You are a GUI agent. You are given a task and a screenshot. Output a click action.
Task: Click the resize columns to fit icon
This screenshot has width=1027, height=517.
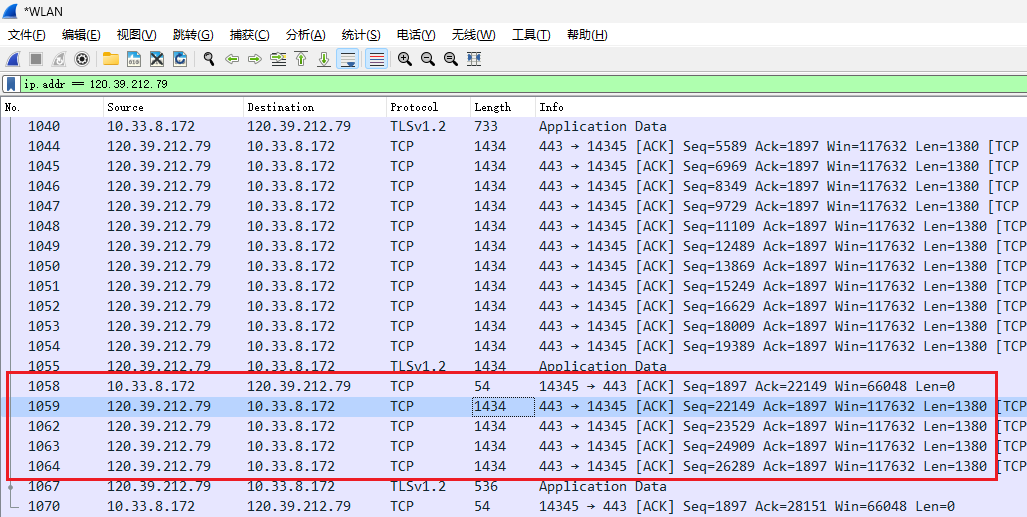[474, 59]
